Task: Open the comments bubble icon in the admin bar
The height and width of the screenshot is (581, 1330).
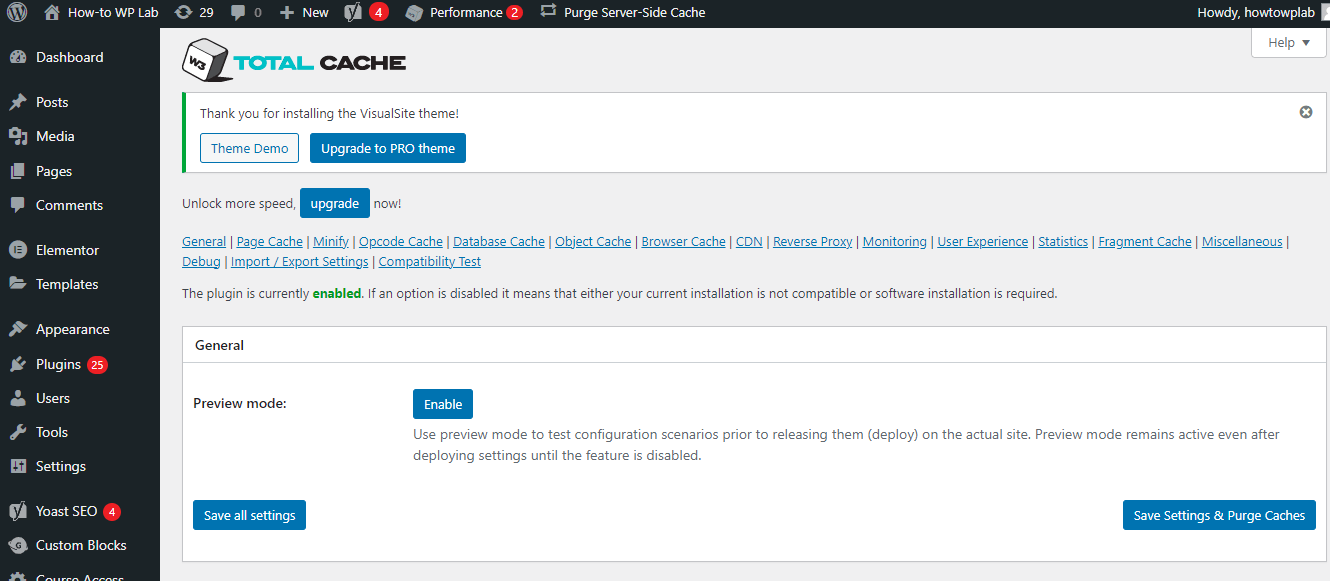Action: [x=237, y=13]
